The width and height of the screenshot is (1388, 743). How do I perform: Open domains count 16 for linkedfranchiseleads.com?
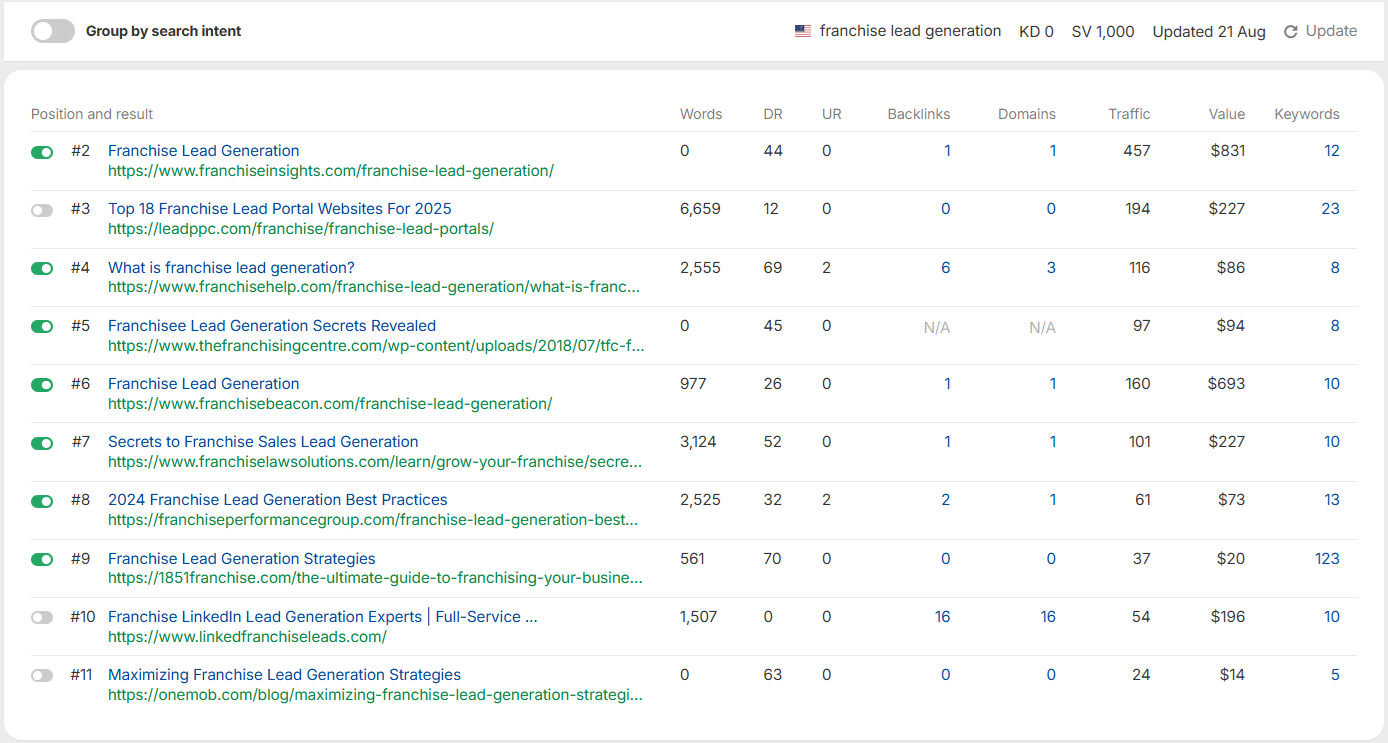(1048, 617)
